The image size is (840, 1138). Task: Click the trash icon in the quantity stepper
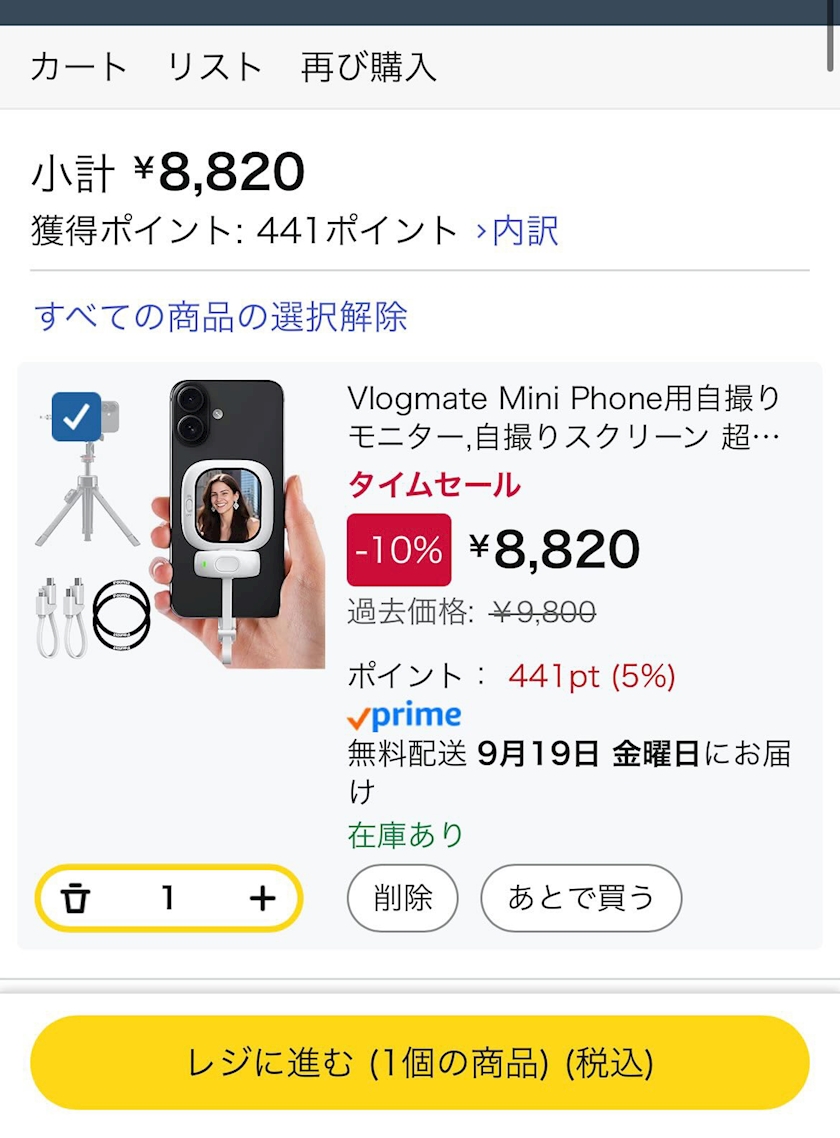(x=75, y=898)
